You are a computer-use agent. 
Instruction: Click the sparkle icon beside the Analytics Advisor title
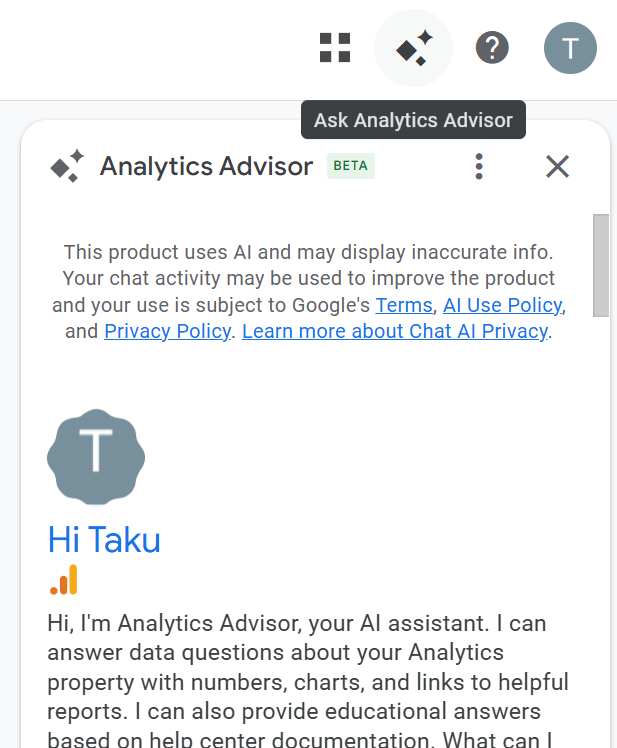[x=67, y=166]
